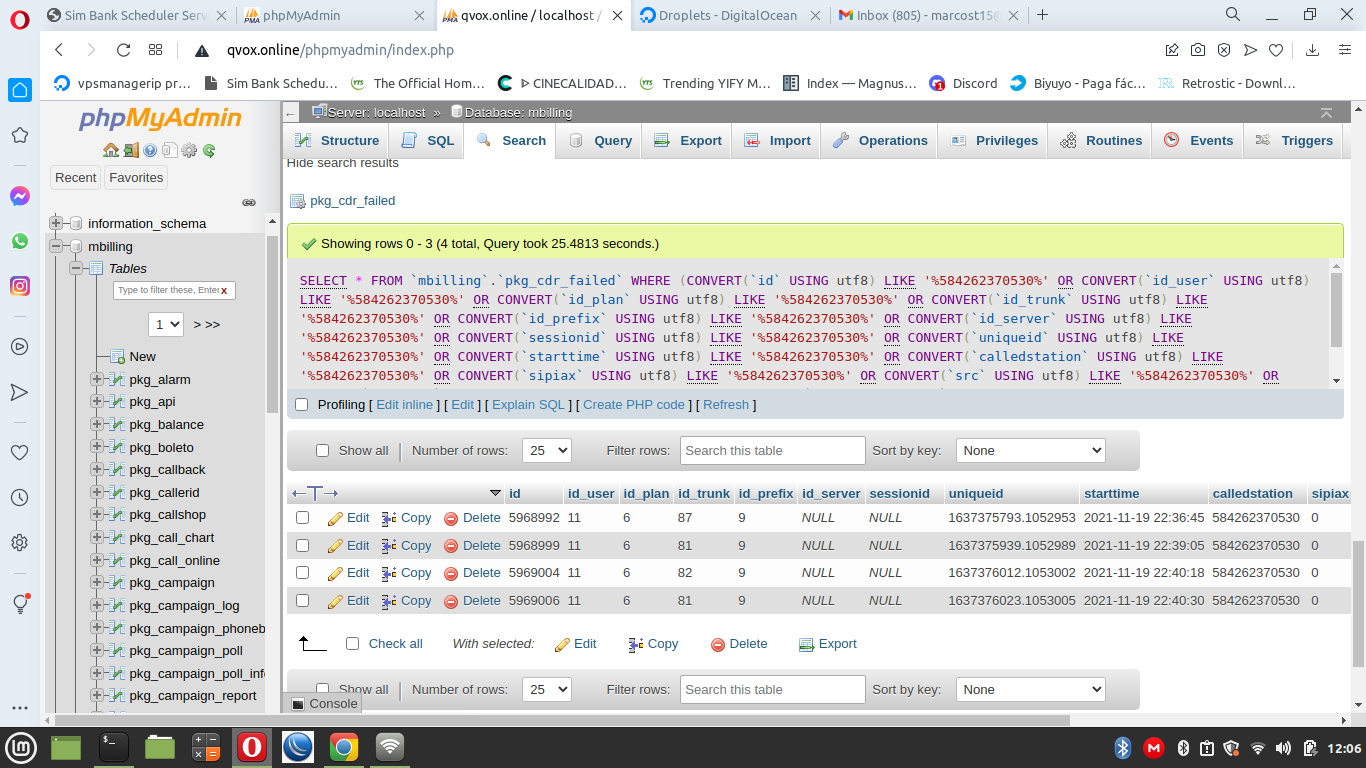Open Opera history clock icon
Screen dimensions: 1366x768
pos(19,497)
